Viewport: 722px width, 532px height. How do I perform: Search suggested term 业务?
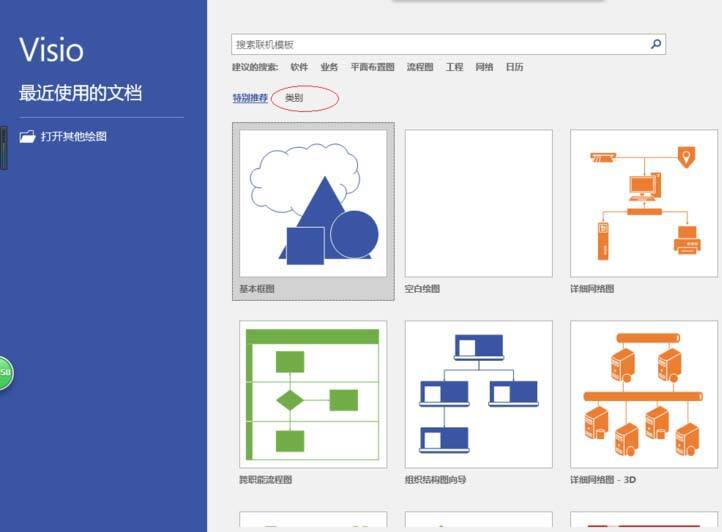coord(329,67)
